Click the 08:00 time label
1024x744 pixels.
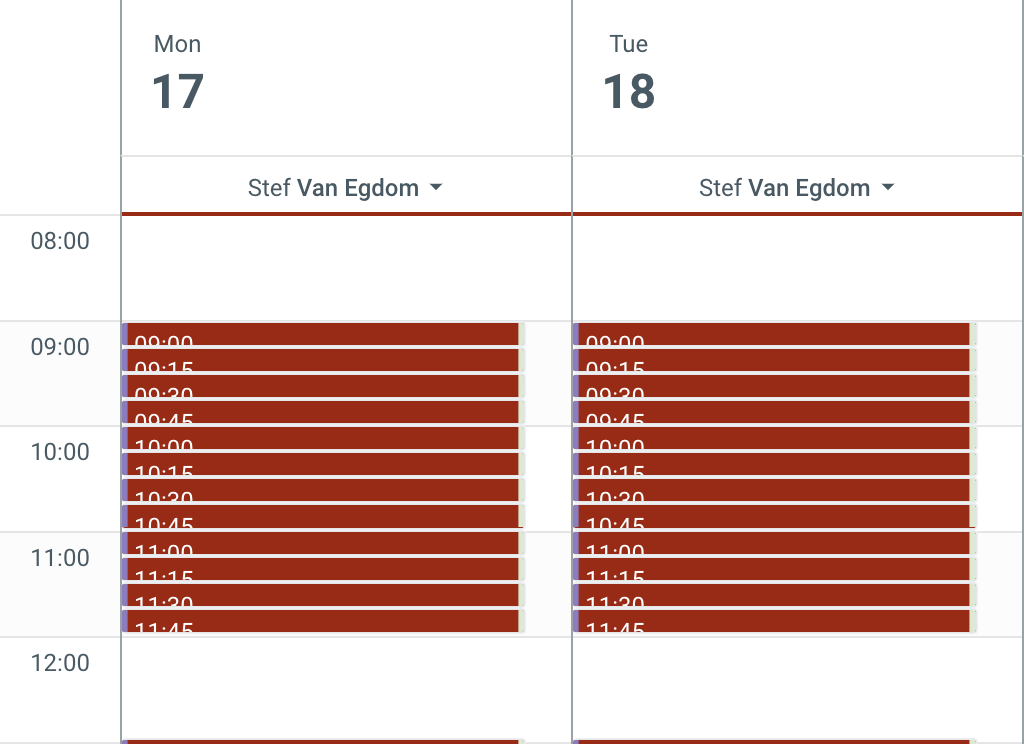click(60, 241)
